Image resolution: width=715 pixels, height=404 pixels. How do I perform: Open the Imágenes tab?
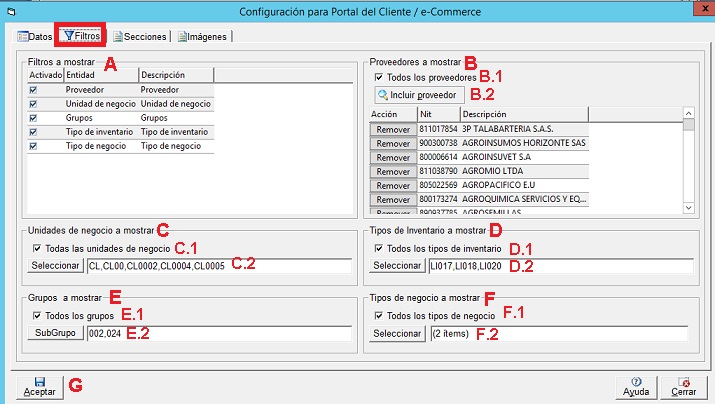[205, 36]
